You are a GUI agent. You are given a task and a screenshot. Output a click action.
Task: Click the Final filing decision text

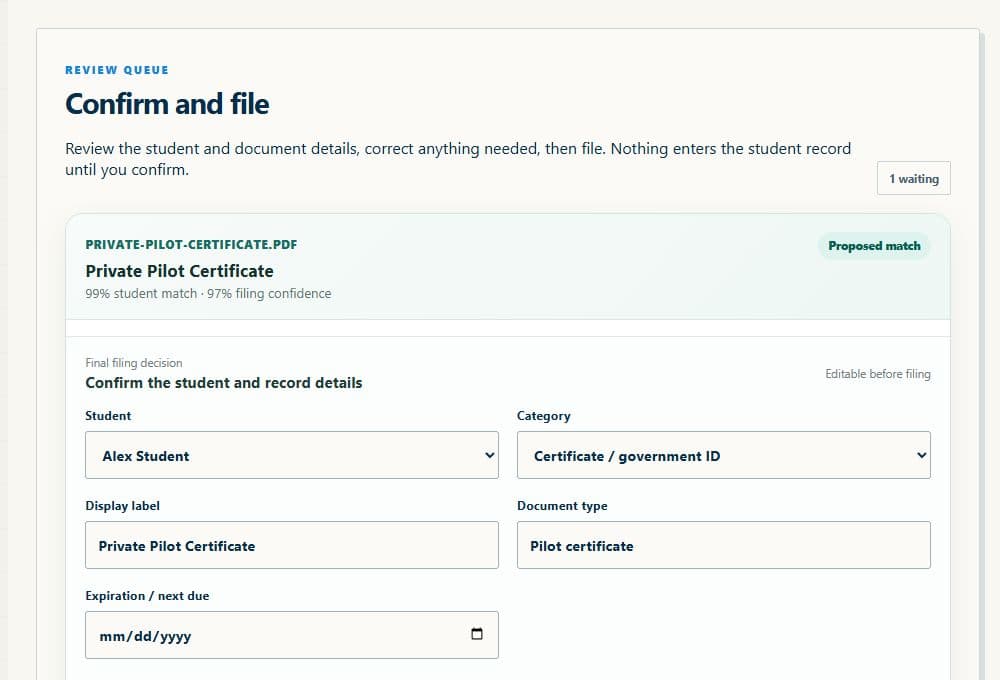pyautogui.click(x=134, y=363)
